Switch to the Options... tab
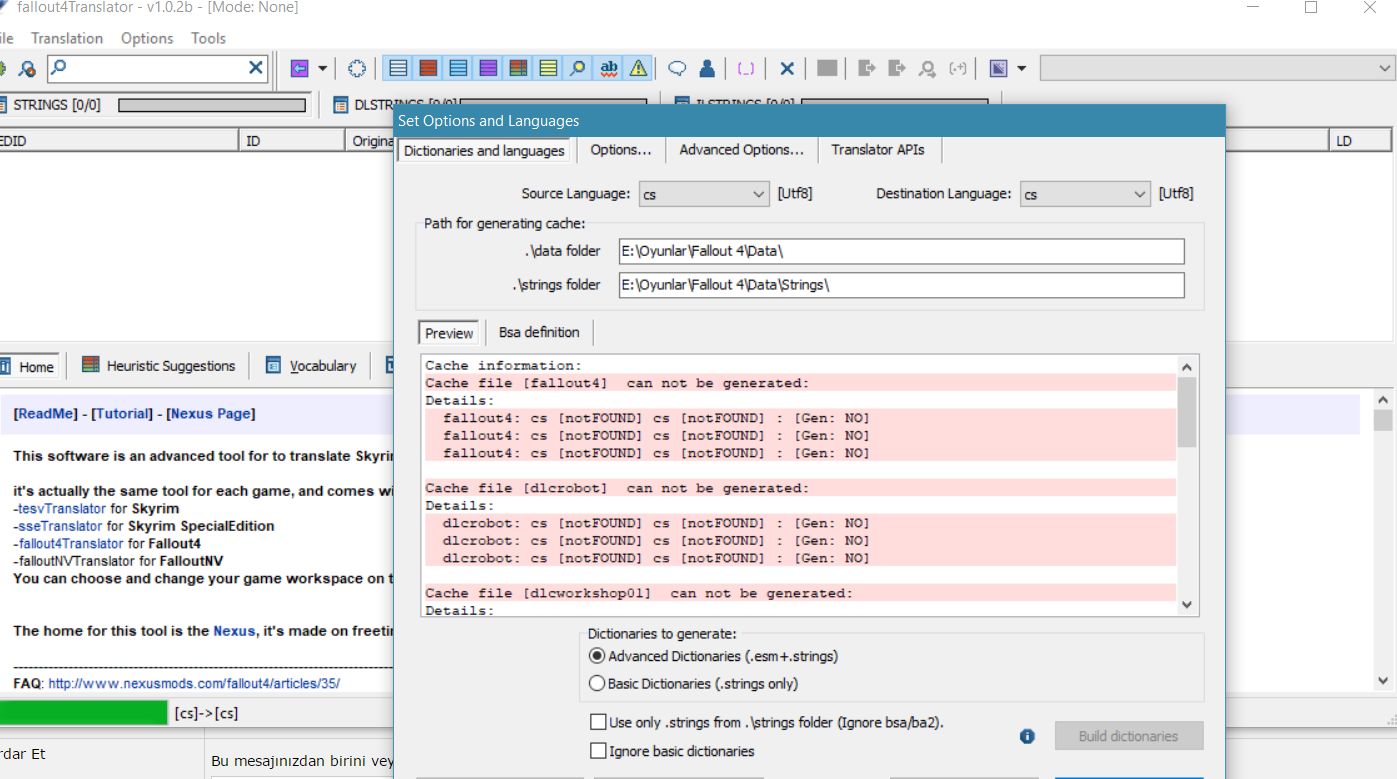The height and width of the screenshot is (779, 1397). [620, 150]
